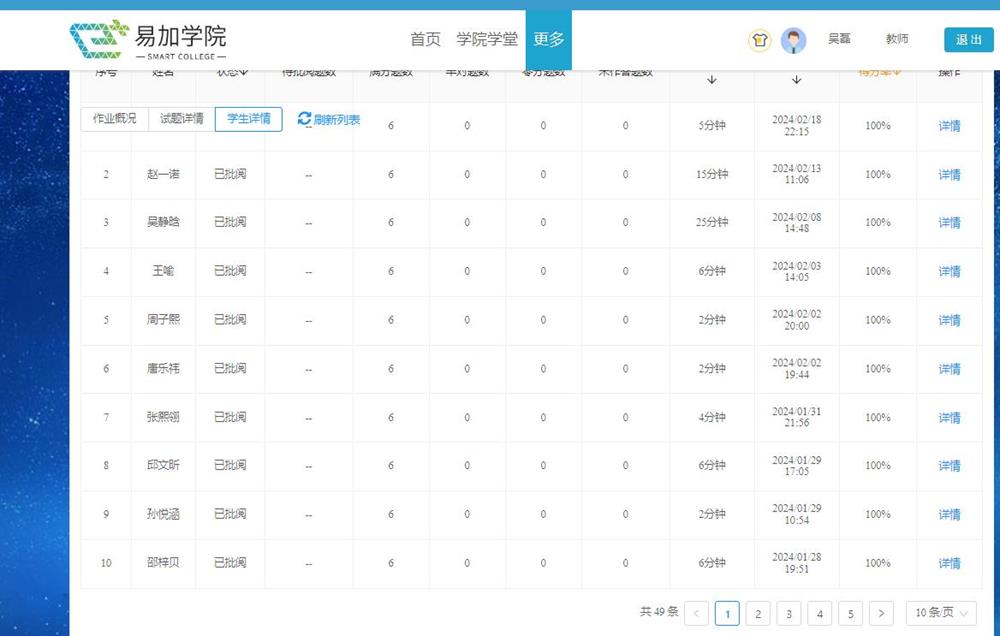Click the duration 15分钟 cell

click(x=712, y=174)
